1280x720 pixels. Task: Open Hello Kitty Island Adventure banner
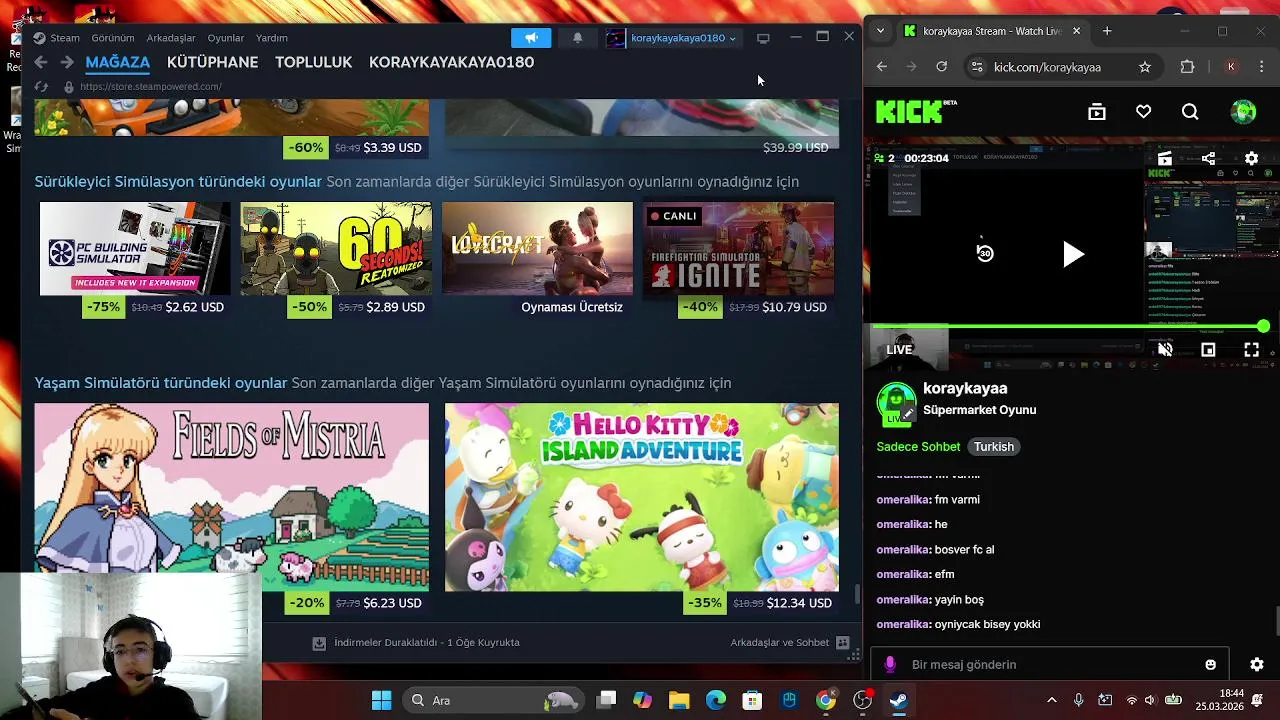pos(642,497)
